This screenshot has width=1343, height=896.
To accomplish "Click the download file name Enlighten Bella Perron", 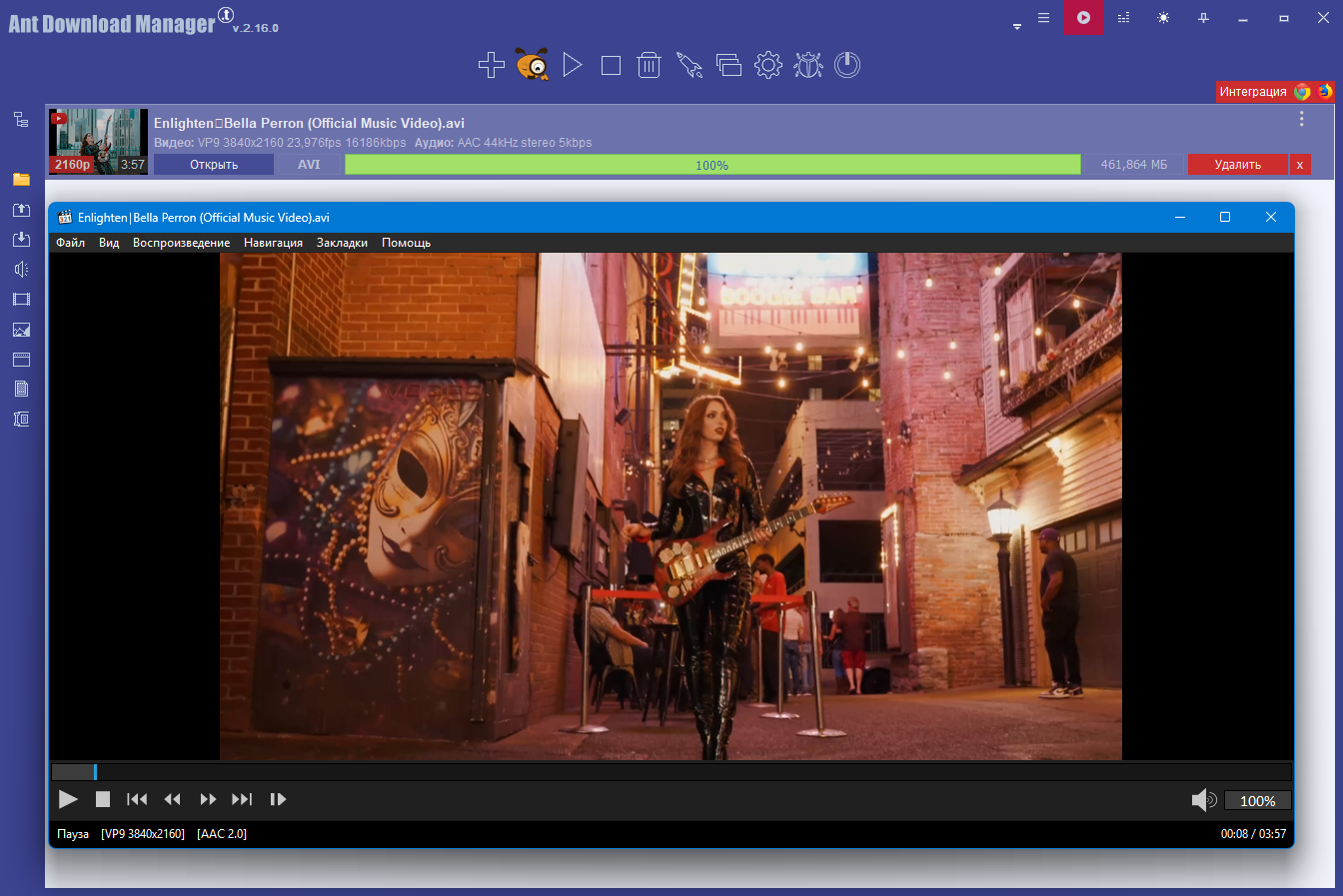I will pyautogui.click(x=309, y=123).
